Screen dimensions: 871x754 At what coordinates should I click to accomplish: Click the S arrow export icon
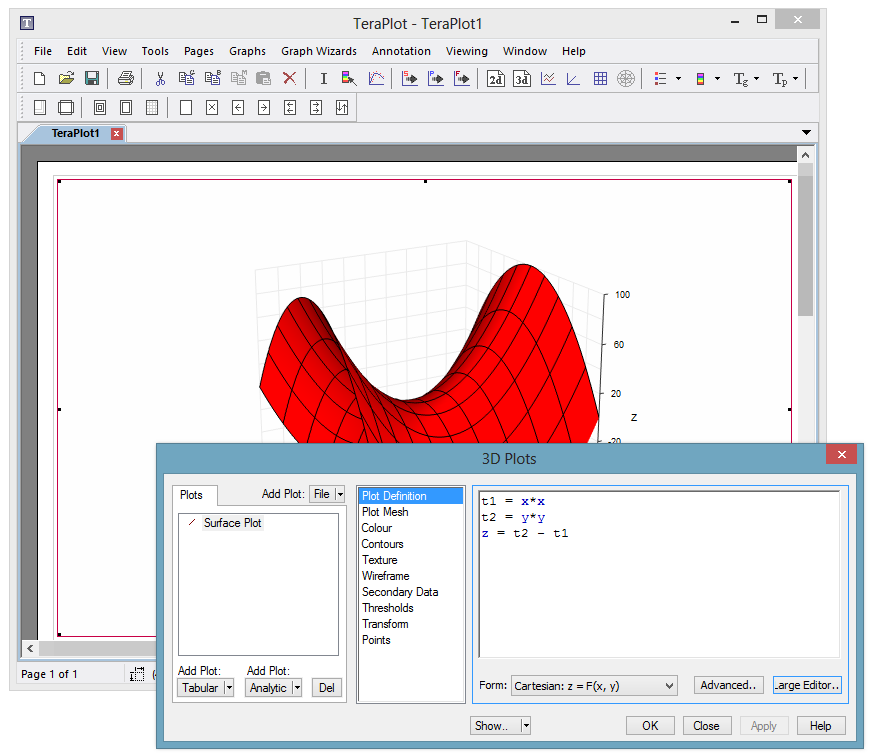(410, 78)
